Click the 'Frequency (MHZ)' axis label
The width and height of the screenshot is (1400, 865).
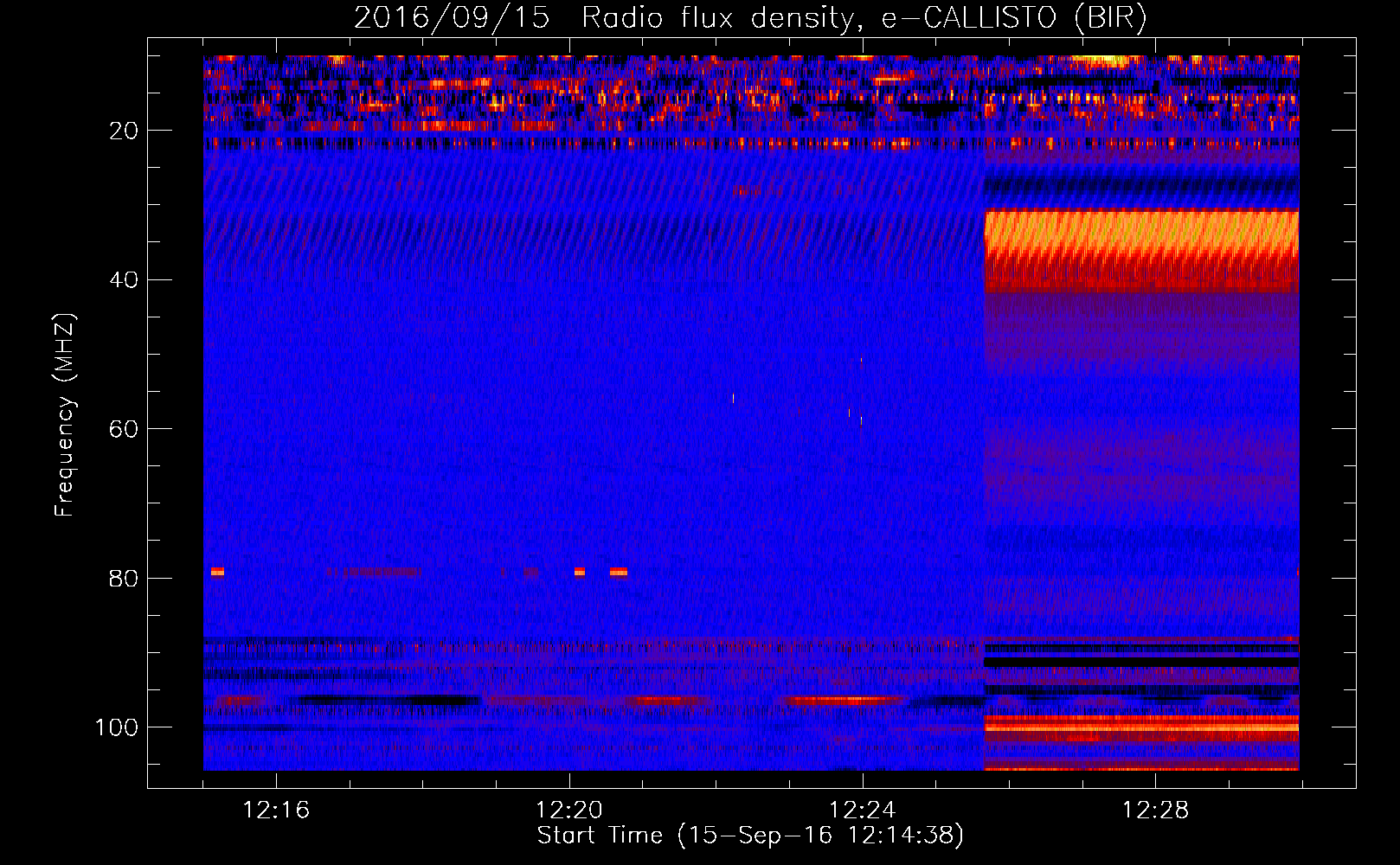(65, 414)
